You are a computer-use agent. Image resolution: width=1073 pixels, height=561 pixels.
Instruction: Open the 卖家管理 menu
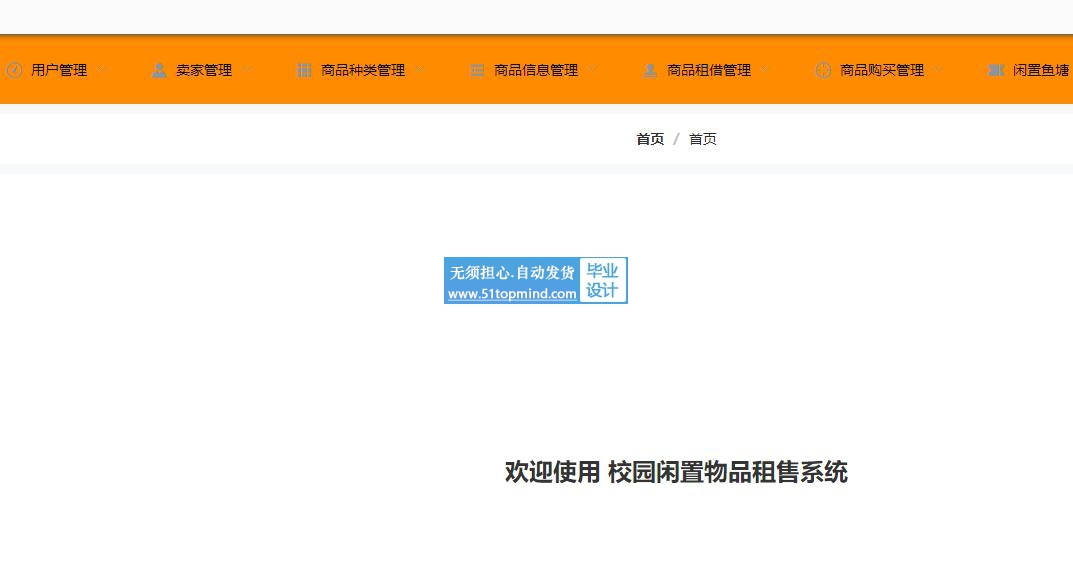[x=204, y=70]
